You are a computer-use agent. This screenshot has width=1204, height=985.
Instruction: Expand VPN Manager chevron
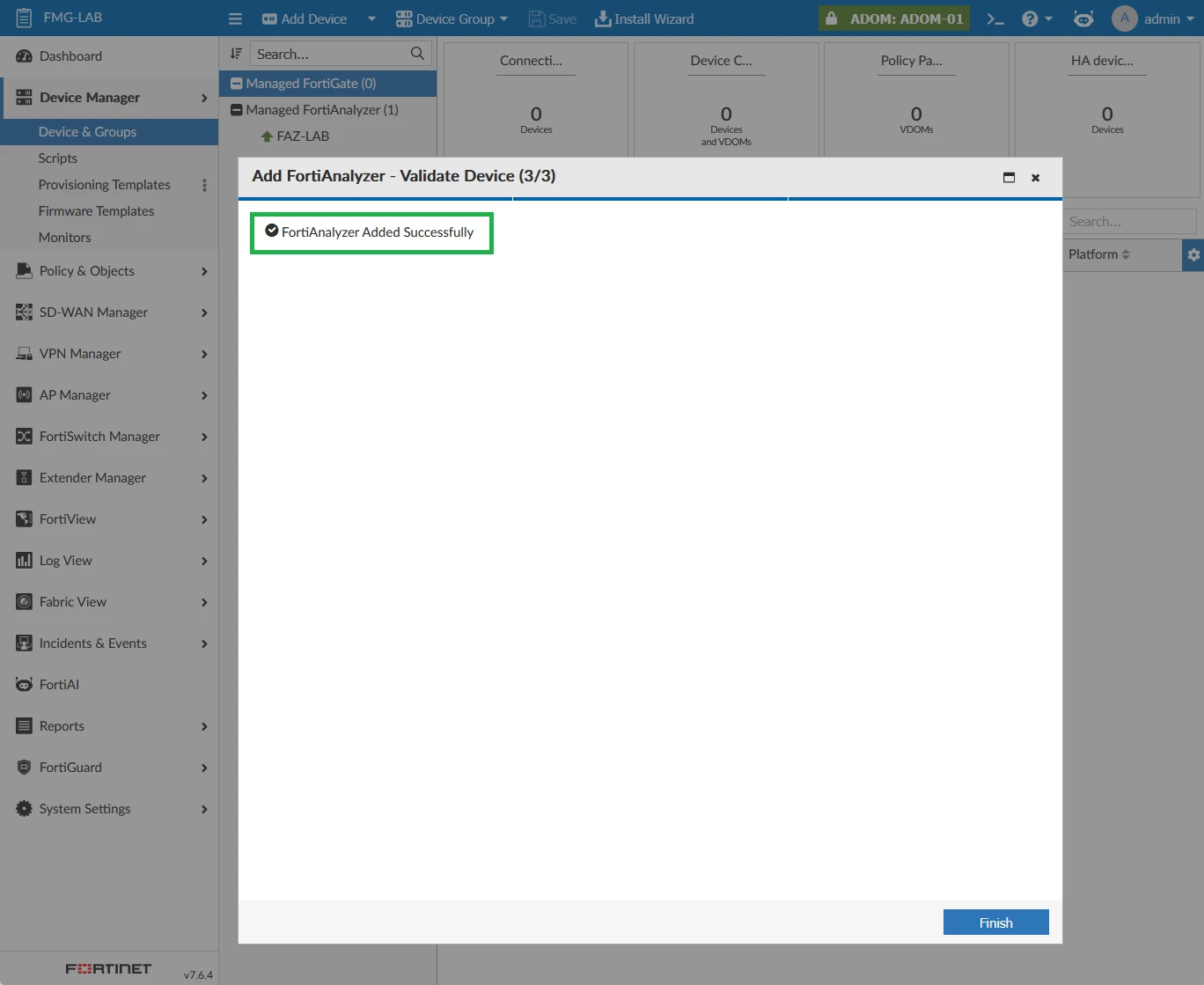point(204,354)
